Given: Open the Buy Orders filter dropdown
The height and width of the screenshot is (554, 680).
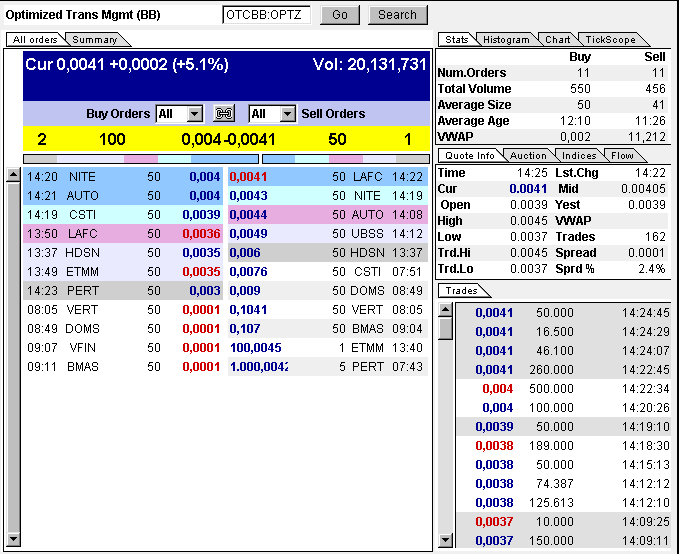Looking at the screenshot, I should [x=194, y=114].
